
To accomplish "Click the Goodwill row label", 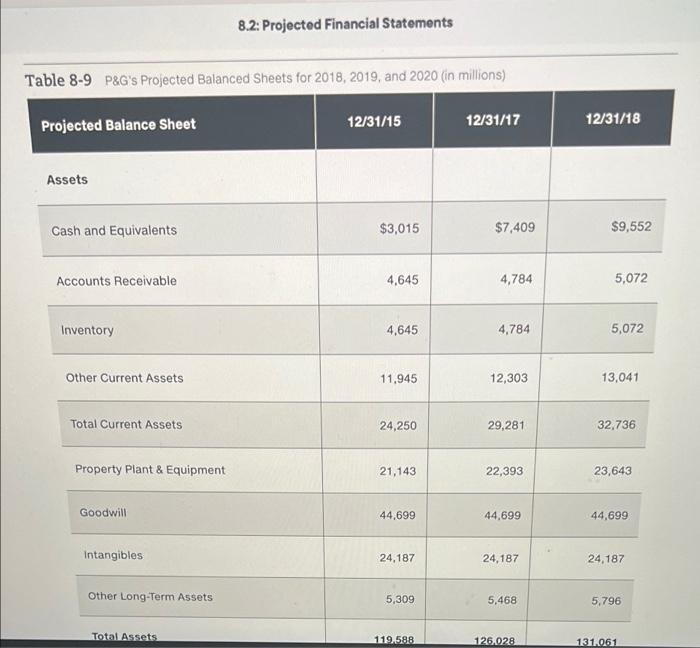I will point(103,512).
